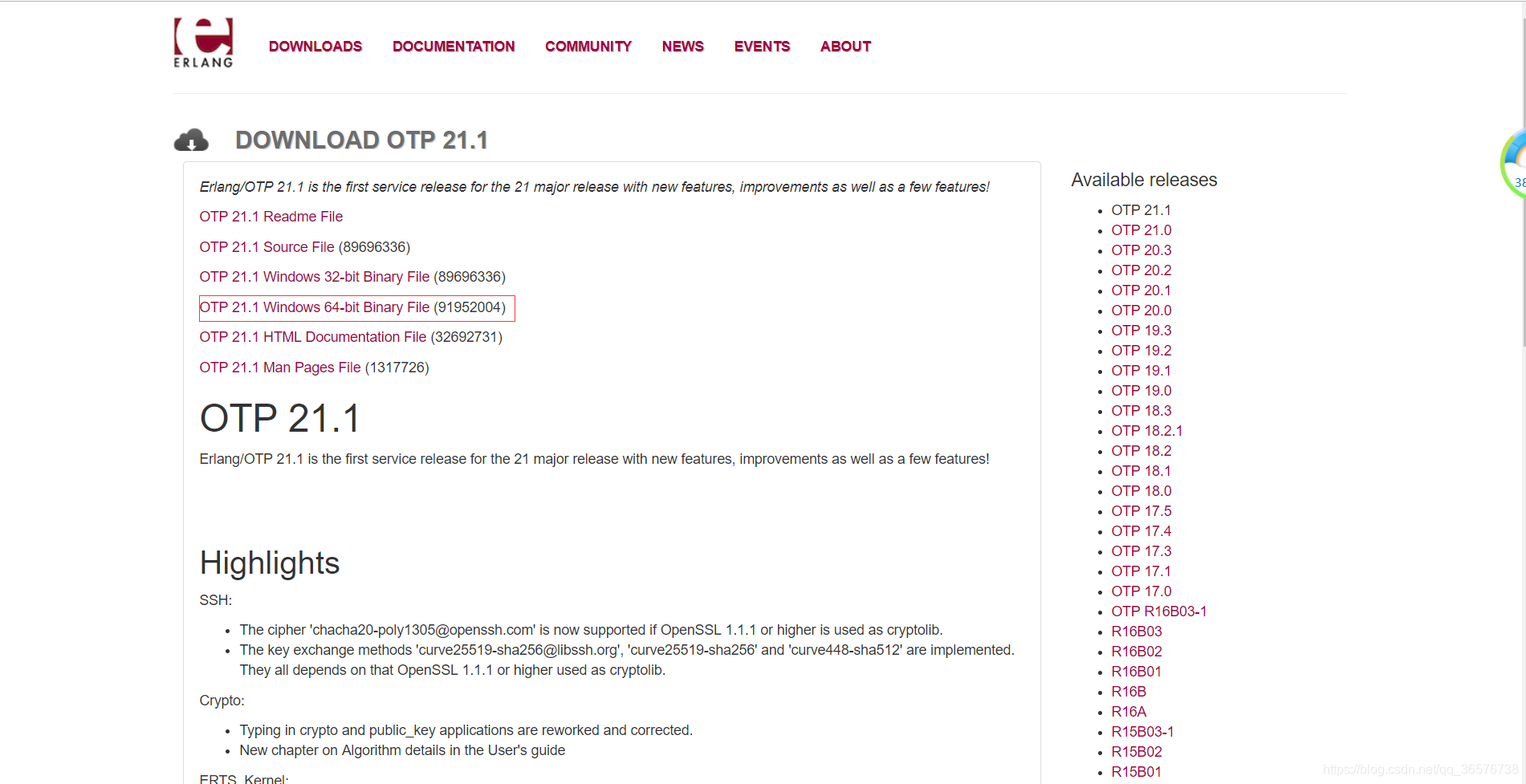
Task: Open OTP 21.1 Readme File link
Action: [x=271, y=217]
